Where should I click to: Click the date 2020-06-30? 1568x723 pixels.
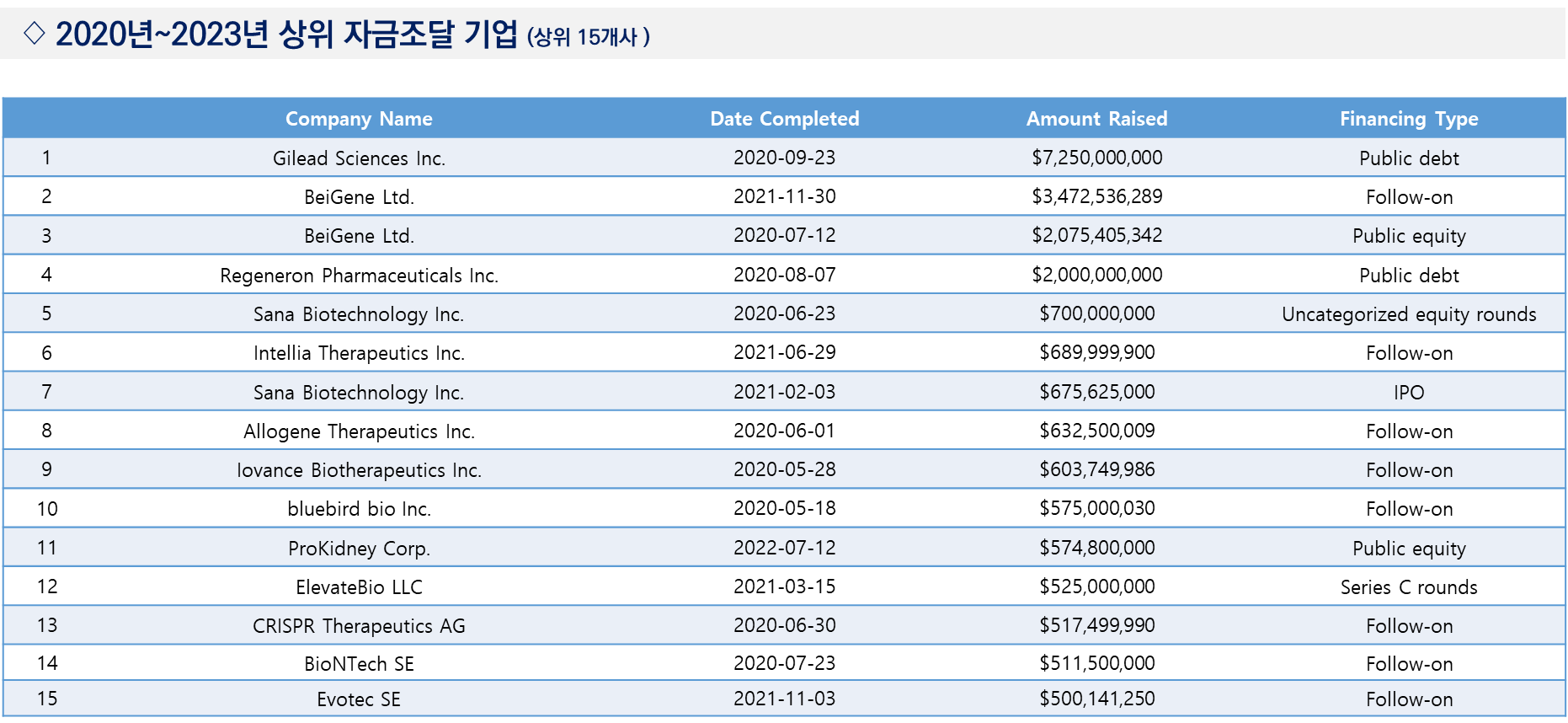tap(785, 625)
